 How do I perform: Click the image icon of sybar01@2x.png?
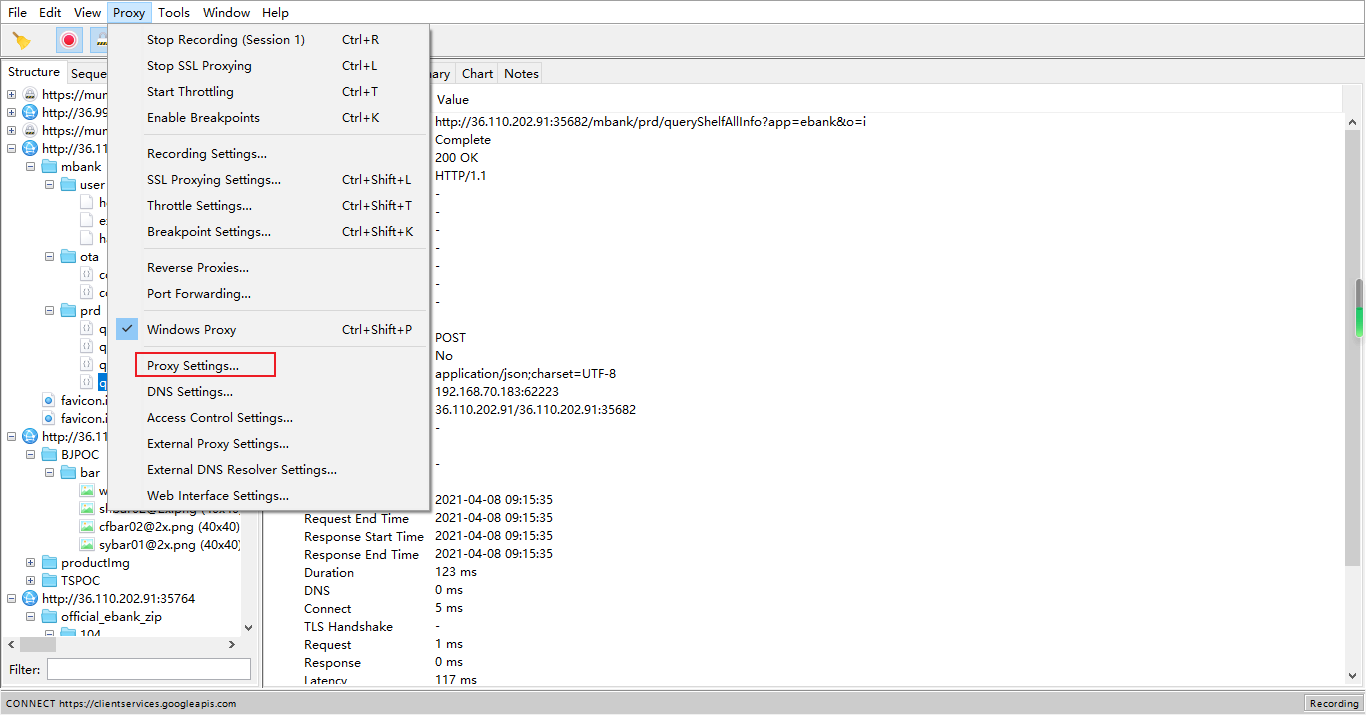click(87, 545)
